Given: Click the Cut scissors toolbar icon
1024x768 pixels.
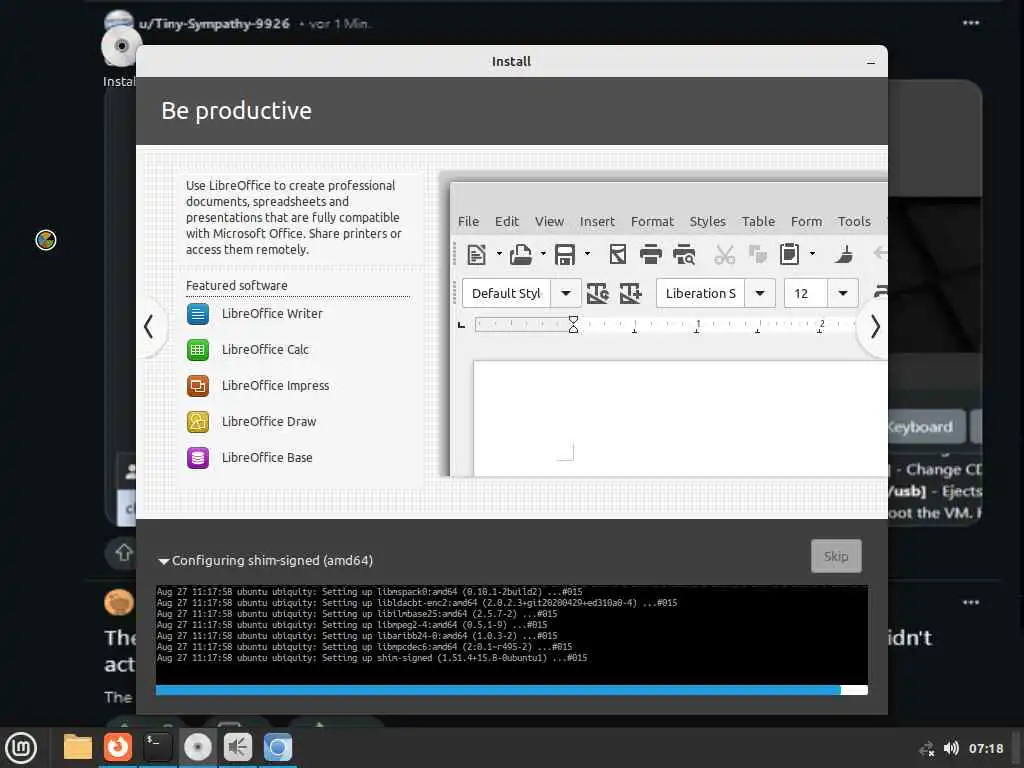Looking at the screenshot, I should [x=724, y=254].
